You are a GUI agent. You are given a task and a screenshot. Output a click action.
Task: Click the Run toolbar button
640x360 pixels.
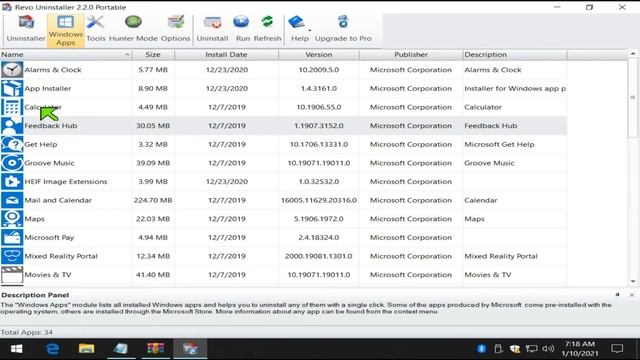(x=242, y=29)
